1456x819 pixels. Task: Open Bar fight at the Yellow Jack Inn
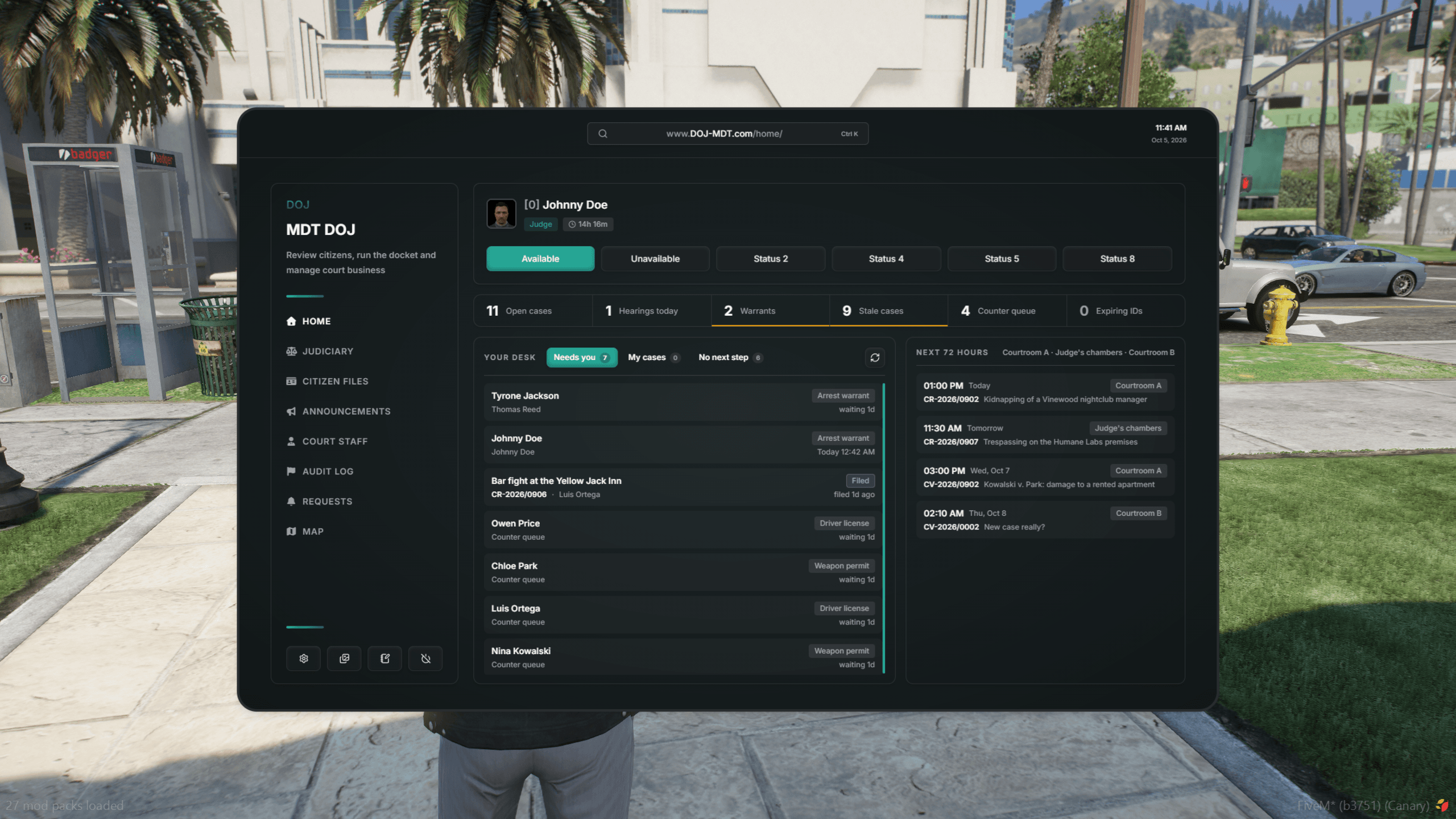coord(683,487)
